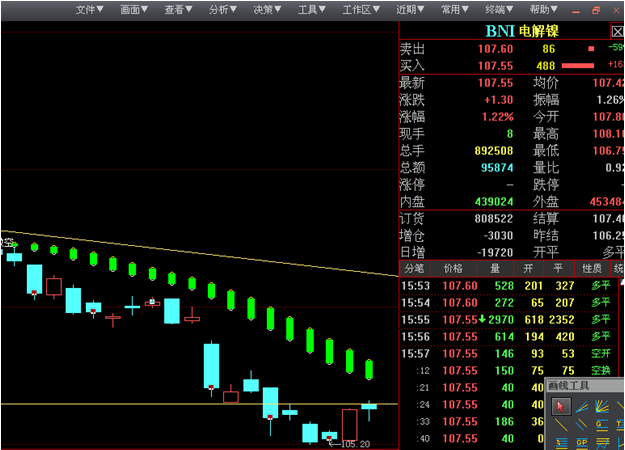Click the descending yellow trend line on chart
The height and width of the screenshot is (450, 625).
[199, 253]
